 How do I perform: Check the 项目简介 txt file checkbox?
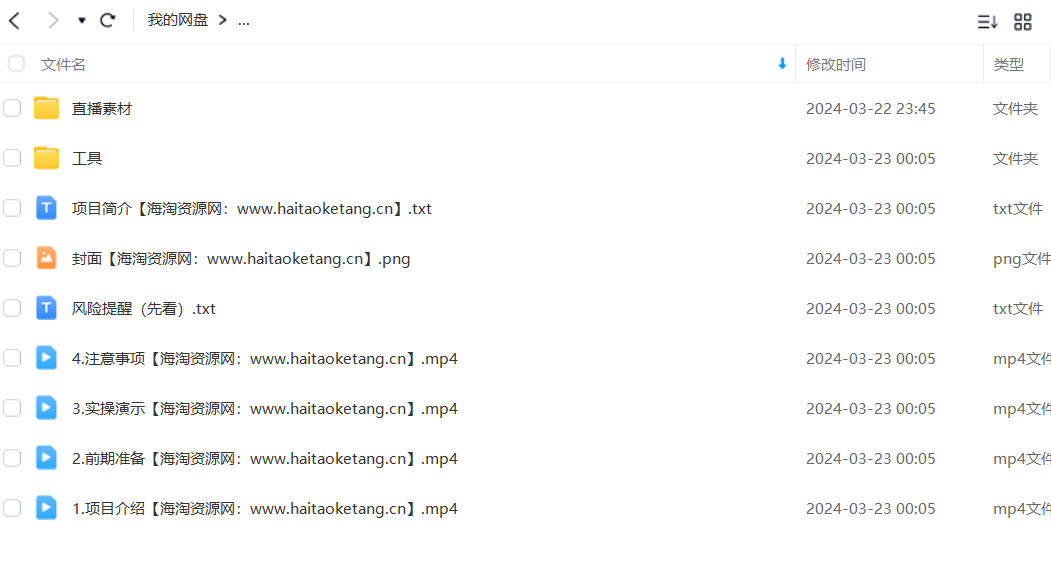coord(12,208)
